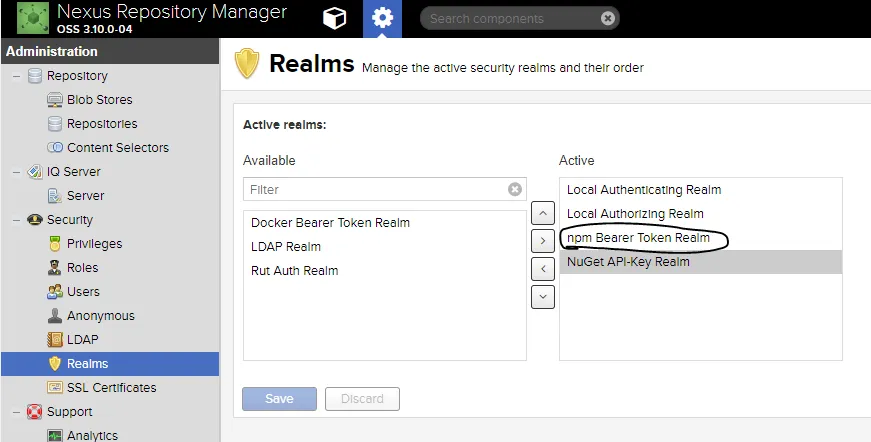Open the LDAP page

(83, 339)
